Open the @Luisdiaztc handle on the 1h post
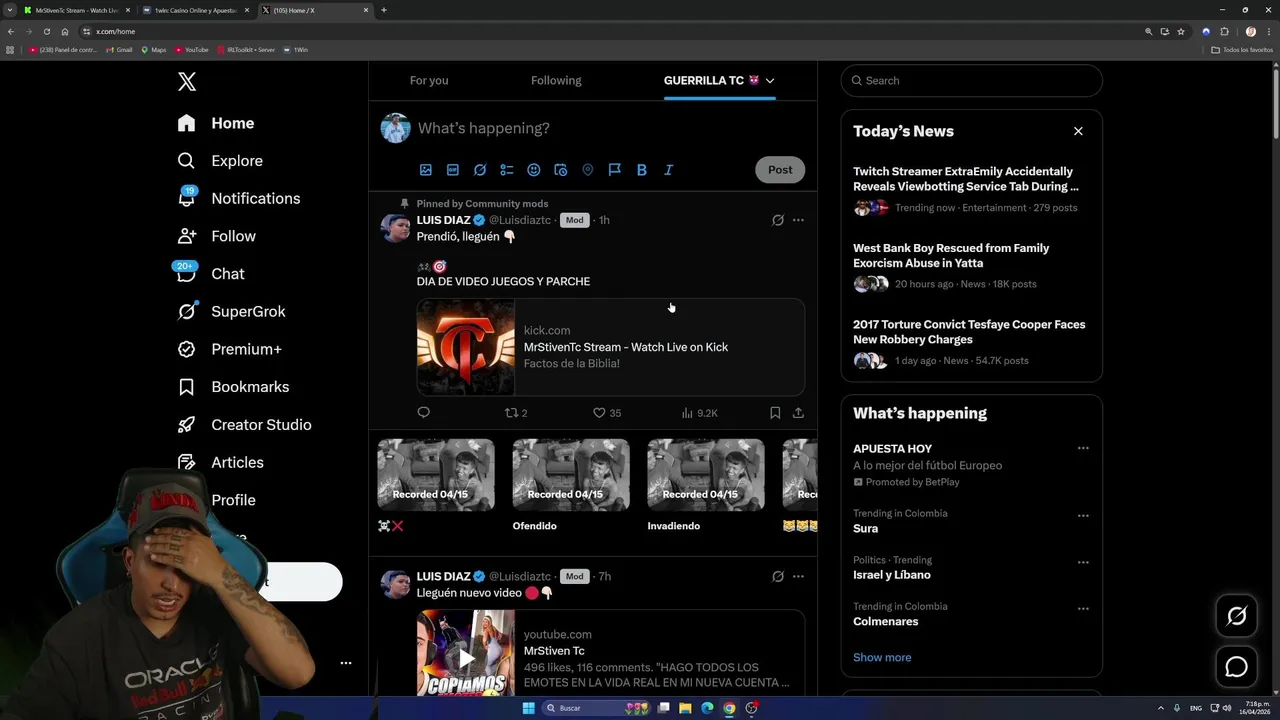 pos(520,220)
